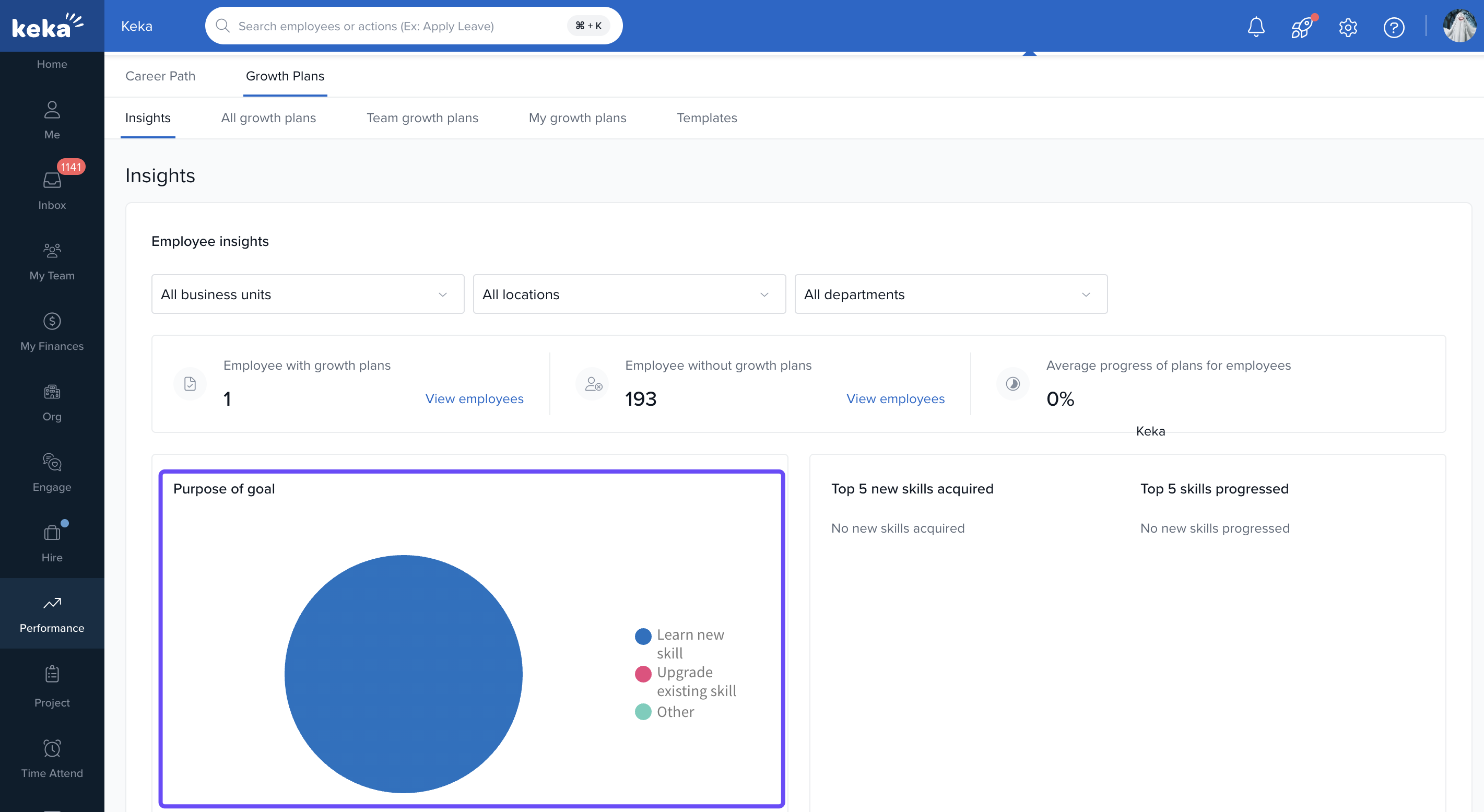Expand the All departments dropdown
The height and width of the screenshot is (812, 1484).
950,294
